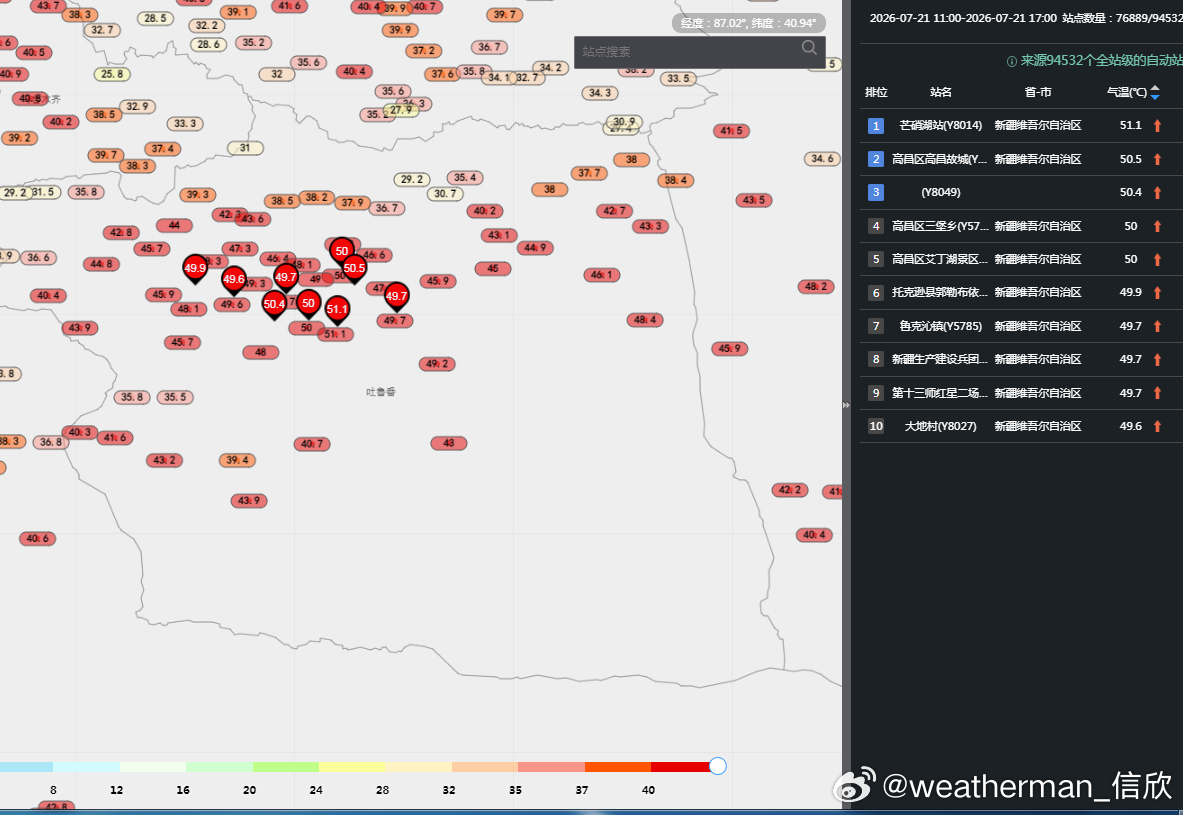Select the 50 pin above the 50.5 pin

pos(342,251)
